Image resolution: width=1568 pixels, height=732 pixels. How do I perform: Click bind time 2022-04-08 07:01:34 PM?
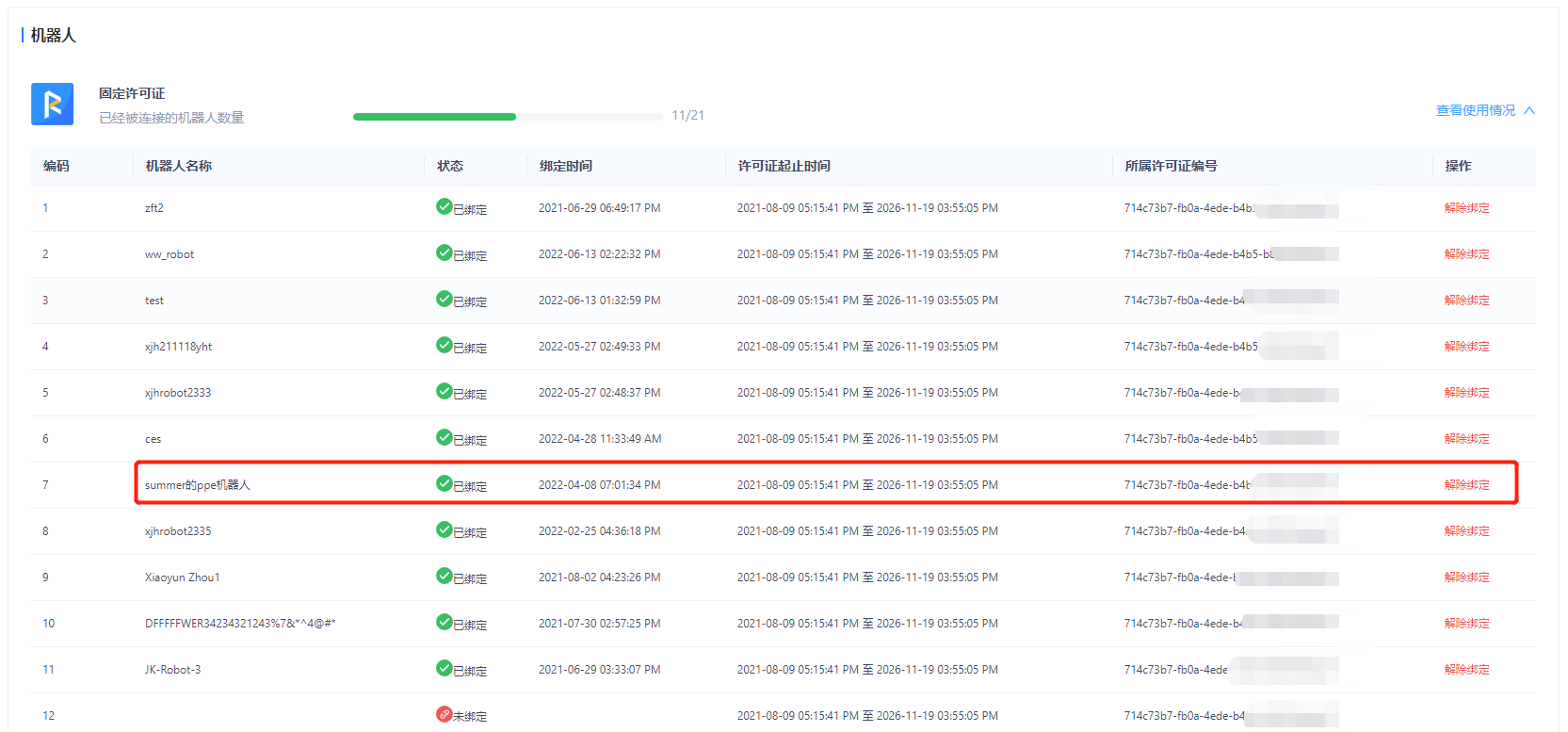600,485
